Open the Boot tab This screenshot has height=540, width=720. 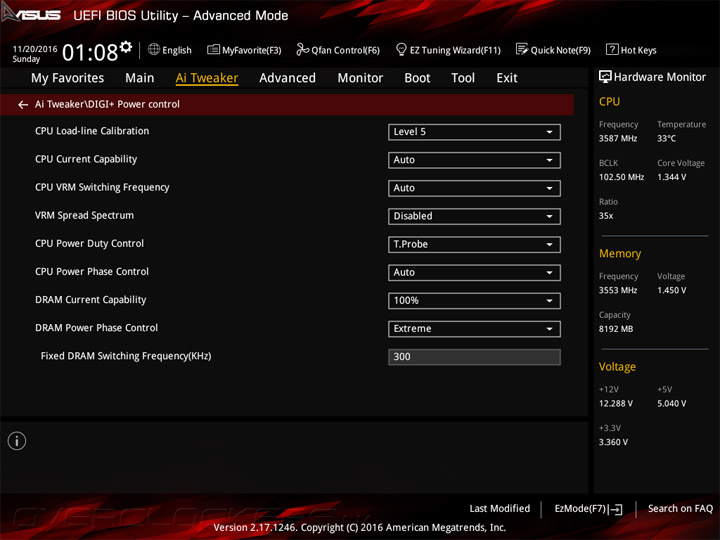point(417,78)
